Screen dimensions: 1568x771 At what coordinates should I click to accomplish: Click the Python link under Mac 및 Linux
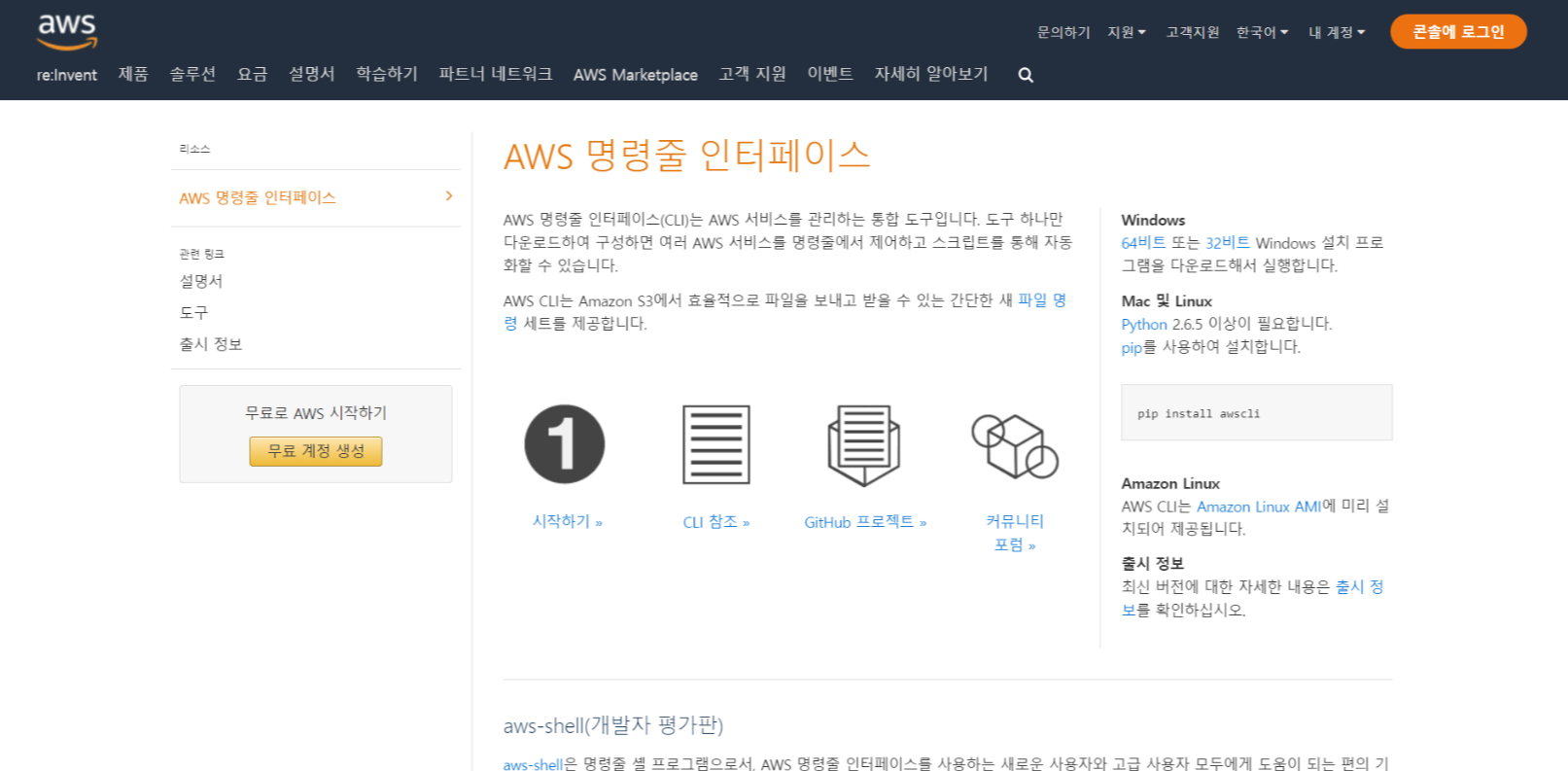(x=1144, y=324)
